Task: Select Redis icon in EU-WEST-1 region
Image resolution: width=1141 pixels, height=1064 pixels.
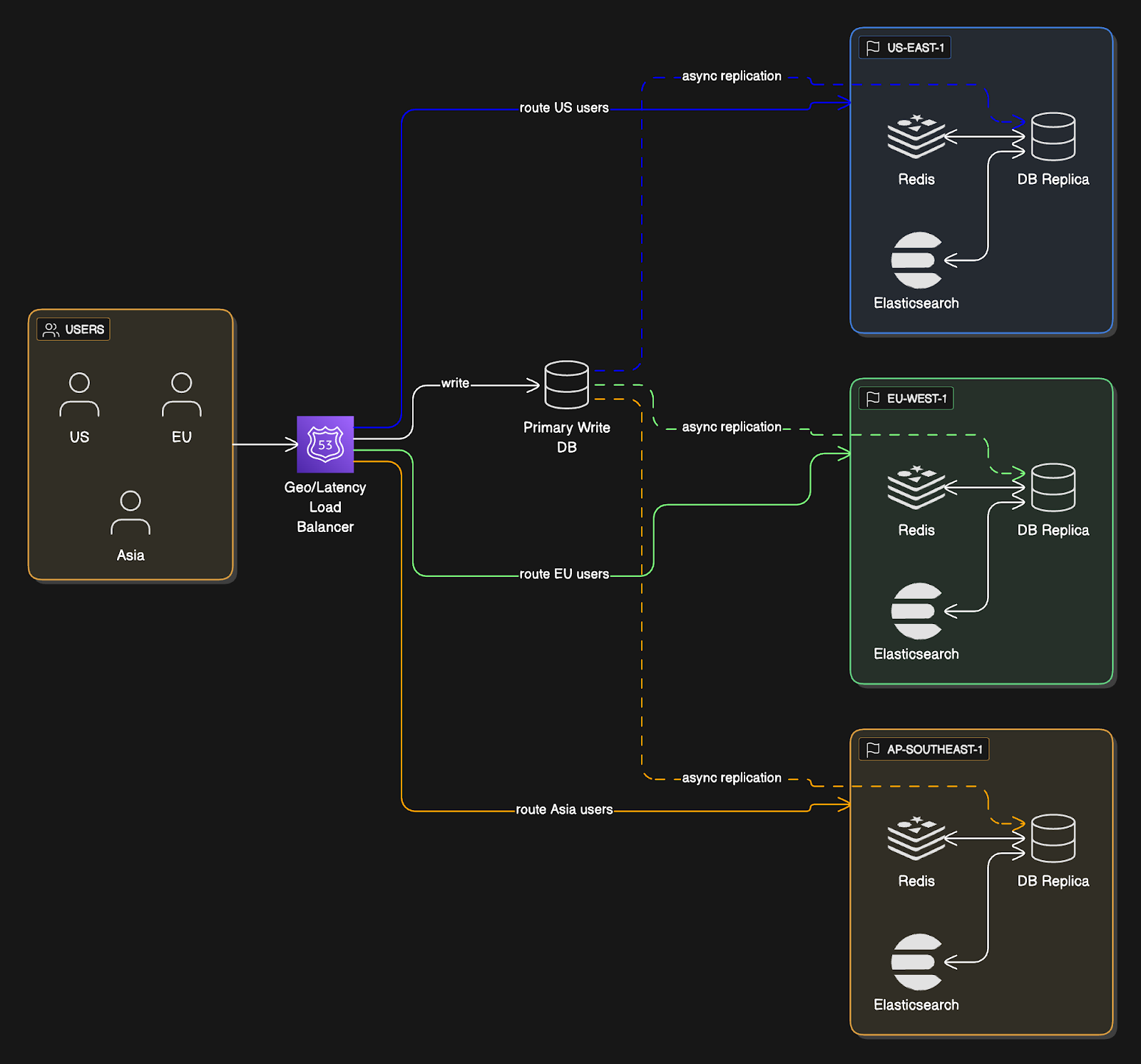Action: 916,487
